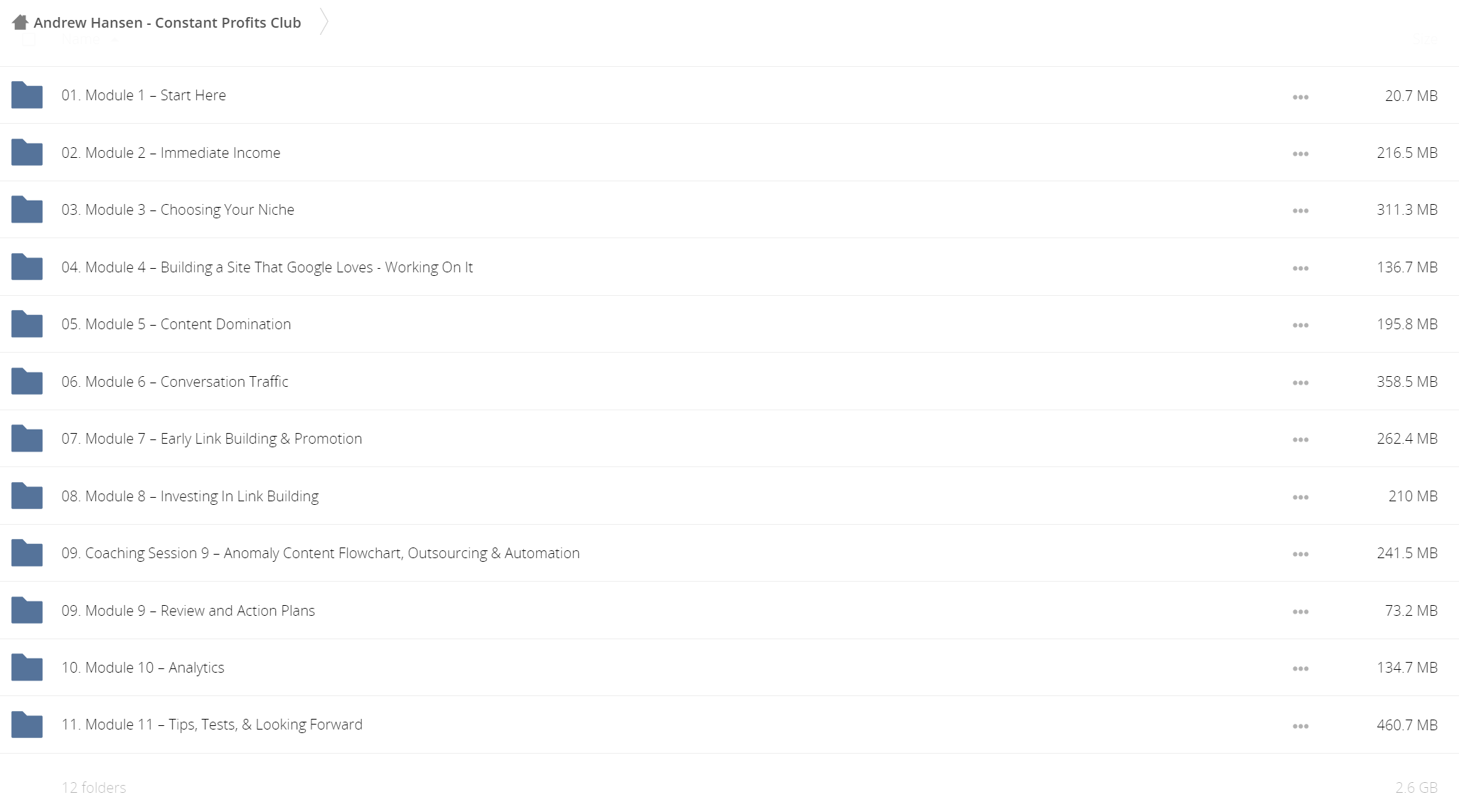This screenshot has width=1459, height=812.
Task: Open the three-dot menu for Module 4
Action: 1300,268
